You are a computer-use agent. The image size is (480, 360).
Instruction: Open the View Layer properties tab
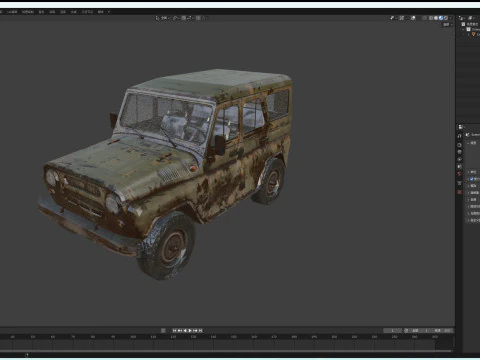pyautogui.click(x=460, y=159)
